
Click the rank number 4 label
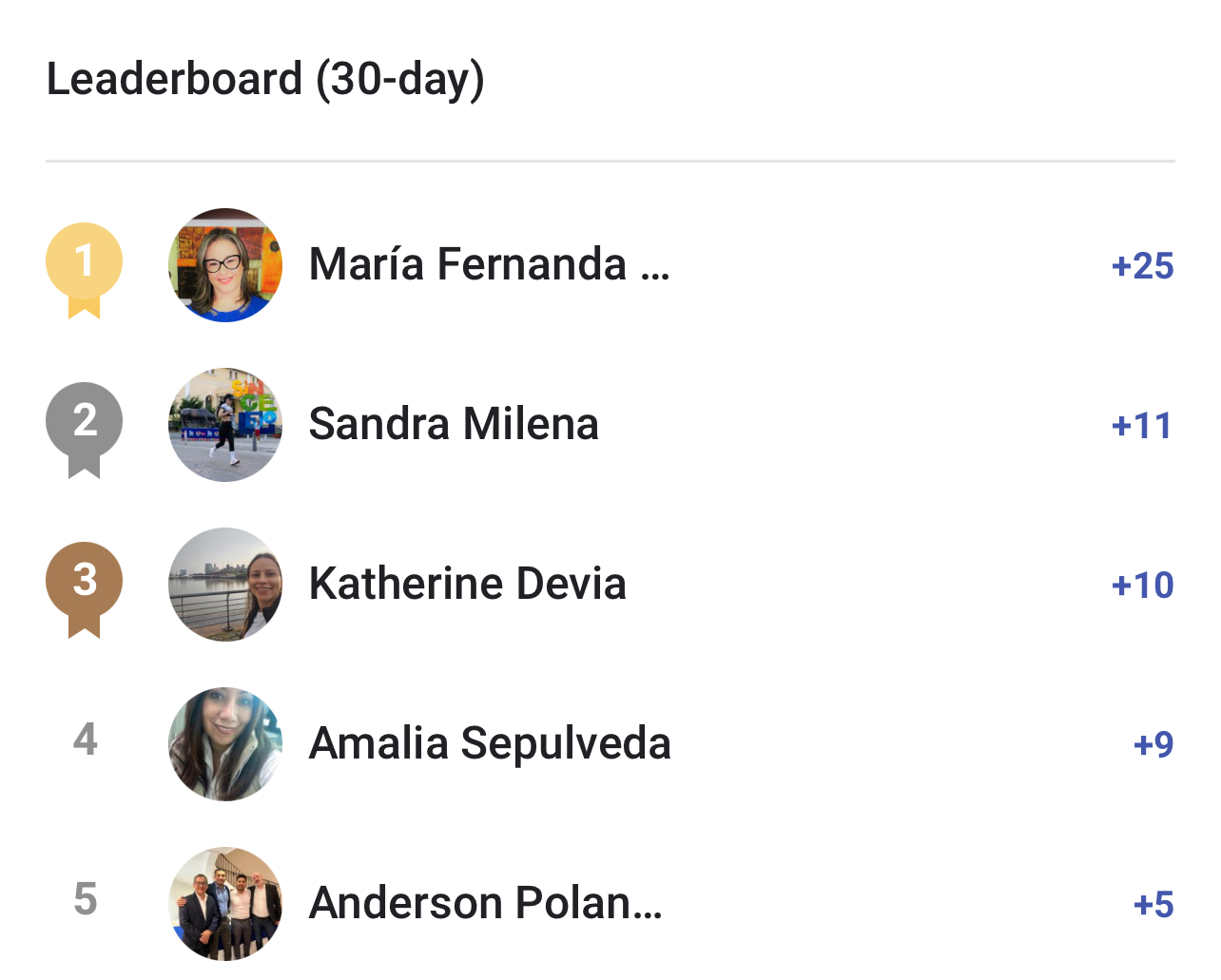tap(86, 740)
